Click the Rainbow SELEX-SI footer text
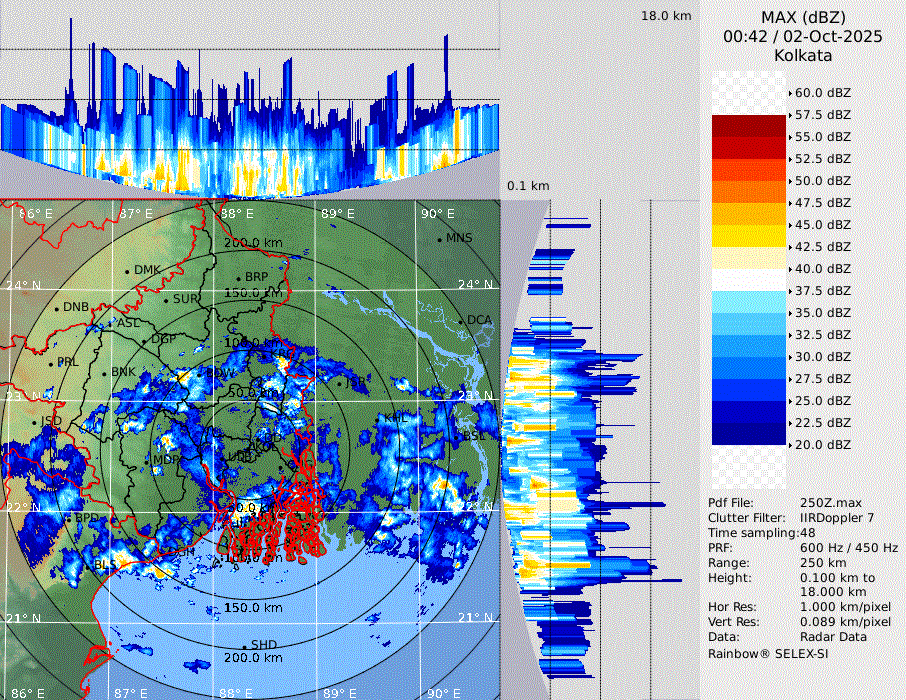The width and height of the screenshot is (906, 700). point(768,653)
